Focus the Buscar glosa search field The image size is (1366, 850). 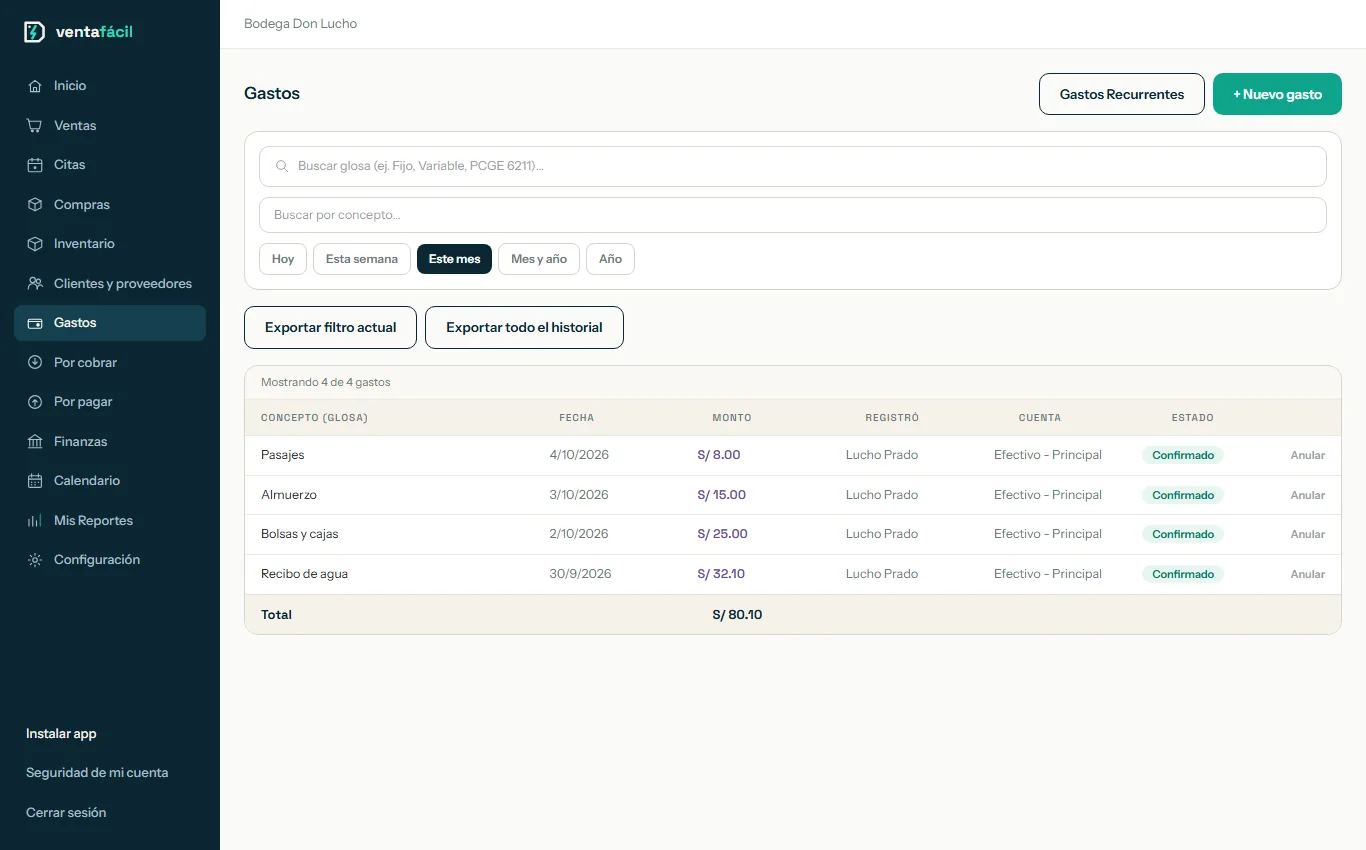point(793,166)
